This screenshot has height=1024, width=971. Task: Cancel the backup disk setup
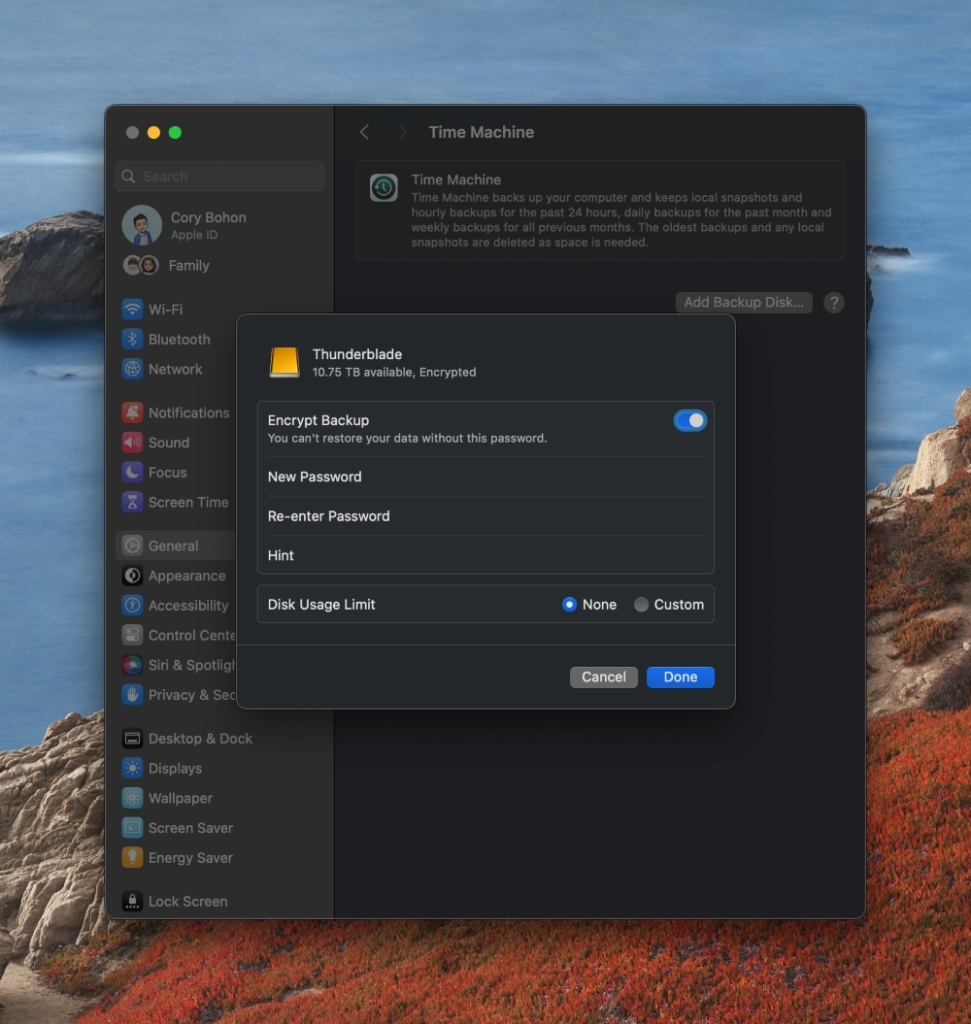coord(603,677)
